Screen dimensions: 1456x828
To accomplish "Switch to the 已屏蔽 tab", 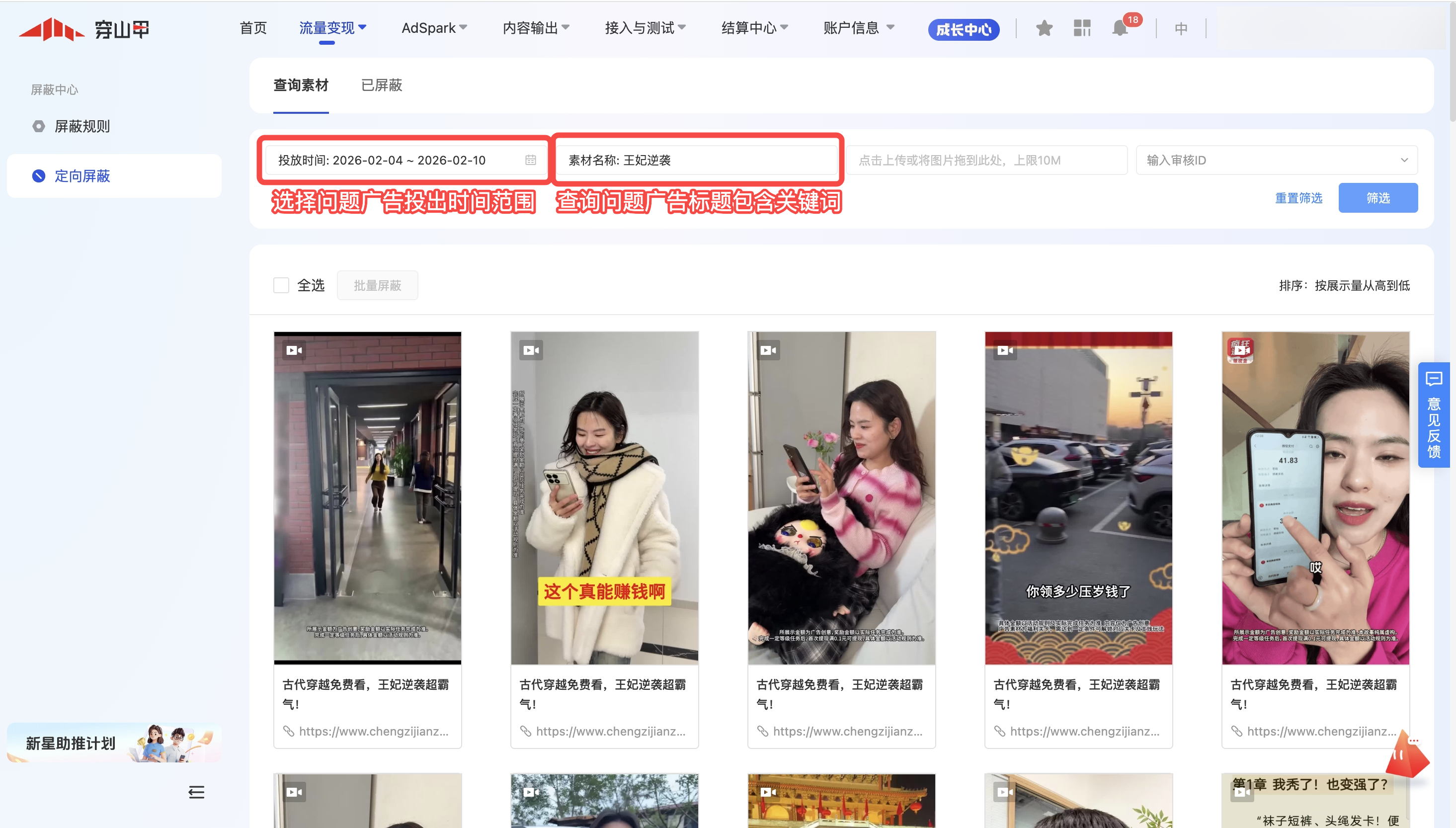I will pyautogui.click(x=382, y=85).
